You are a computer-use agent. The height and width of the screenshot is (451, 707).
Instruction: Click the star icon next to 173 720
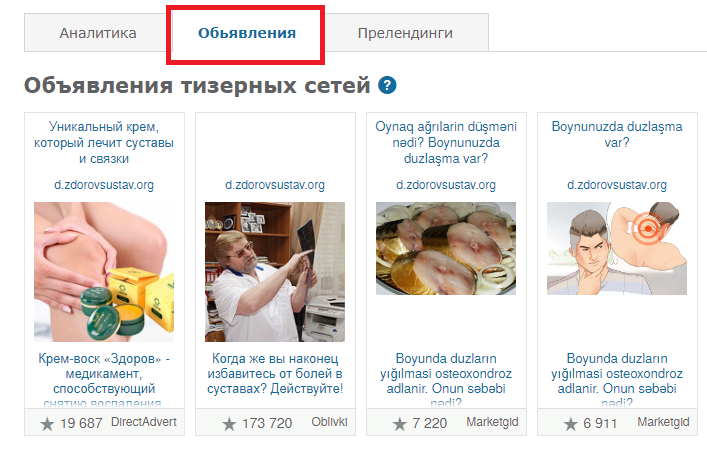tap(229, 424)
